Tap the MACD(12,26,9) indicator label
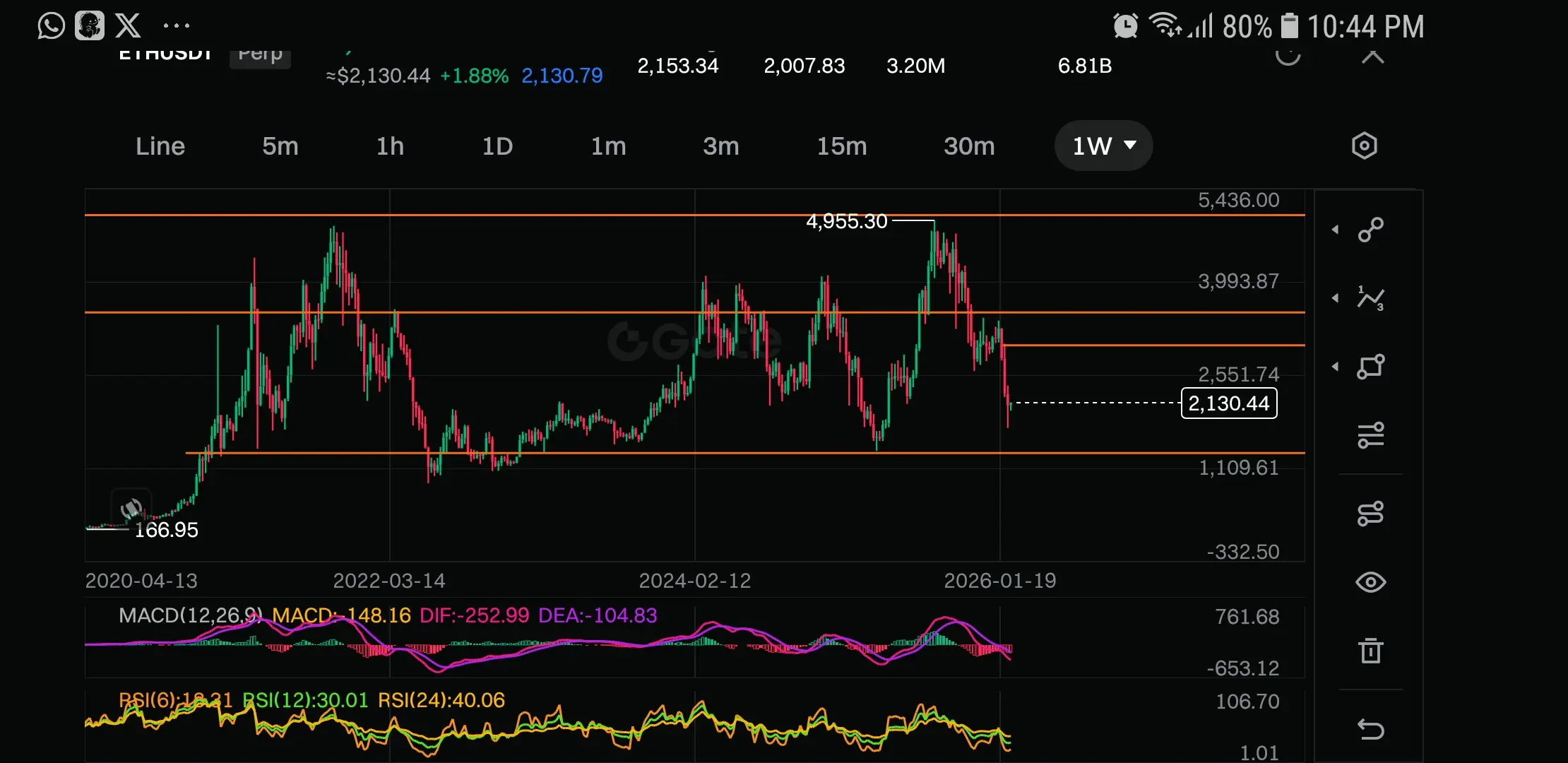 (x=190, y=615)
